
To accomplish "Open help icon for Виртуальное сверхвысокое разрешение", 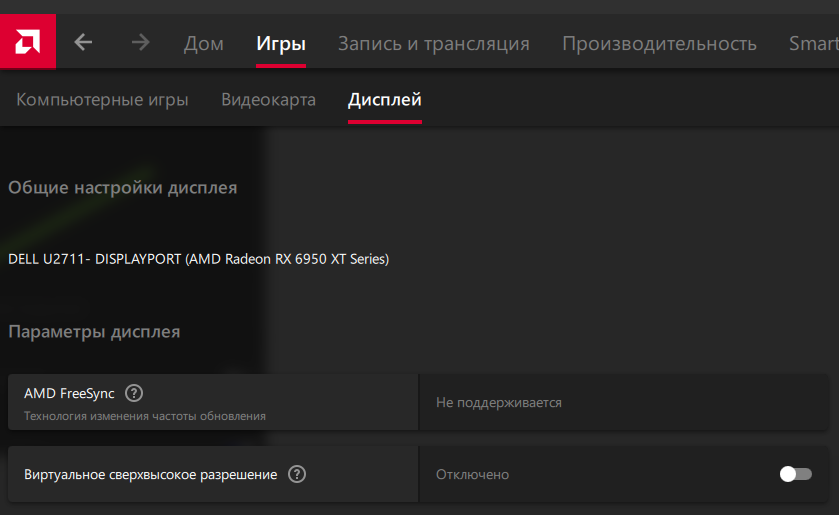I will pyautogui.click(x=297, y=474).
